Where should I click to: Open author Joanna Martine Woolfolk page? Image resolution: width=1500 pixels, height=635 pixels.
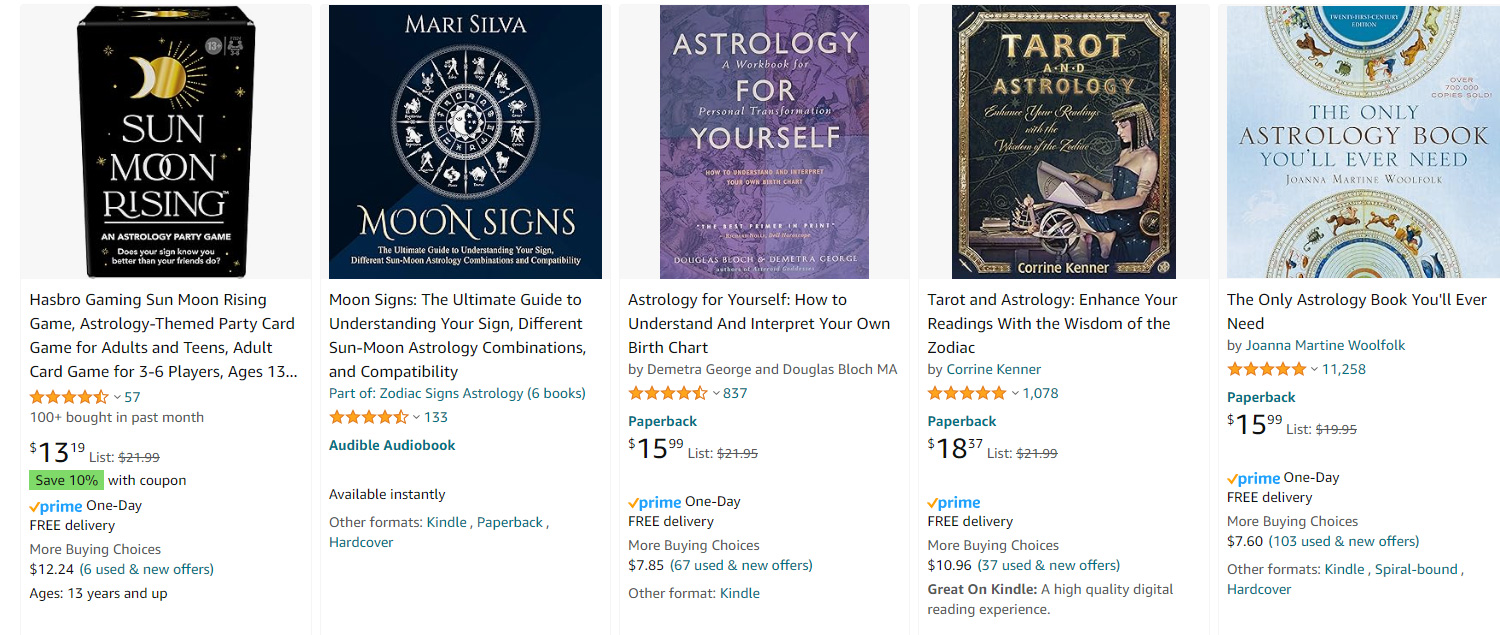[x=1325, y=345]
